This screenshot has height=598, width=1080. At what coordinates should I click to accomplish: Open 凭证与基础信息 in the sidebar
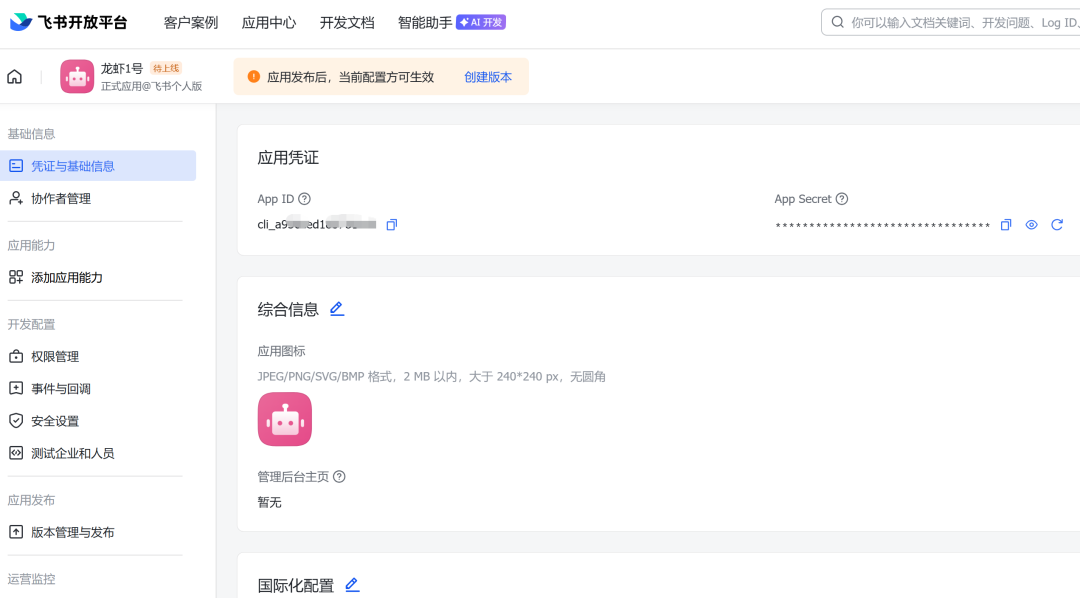72,166
